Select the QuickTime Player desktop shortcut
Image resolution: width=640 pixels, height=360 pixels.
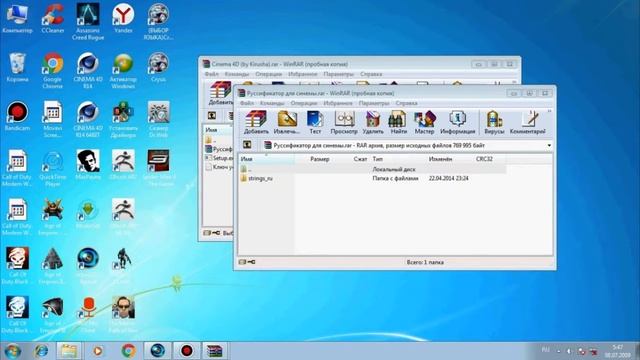[53, 169]
